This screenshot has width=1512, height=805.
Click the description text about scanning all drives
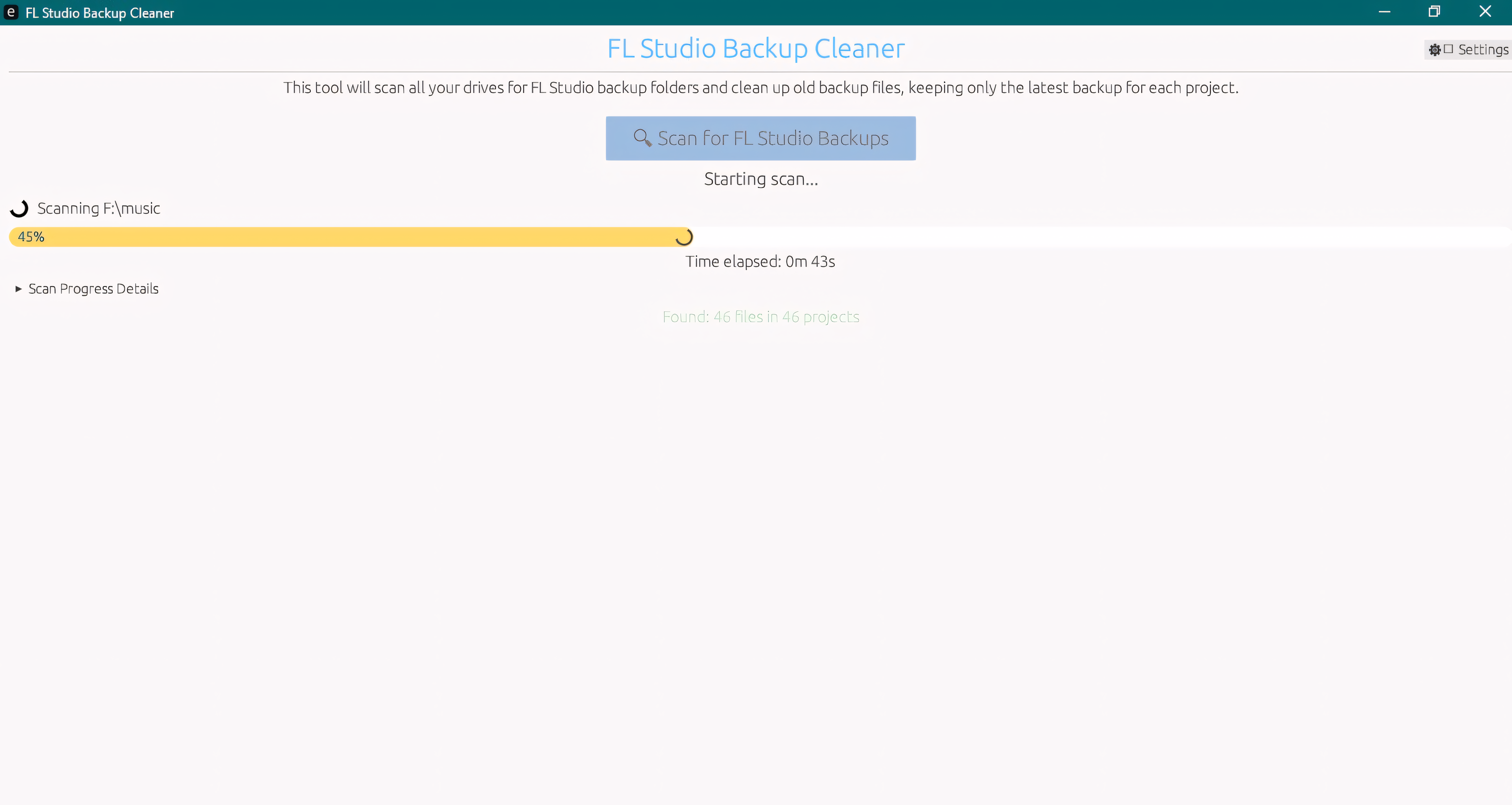point(761,88)
